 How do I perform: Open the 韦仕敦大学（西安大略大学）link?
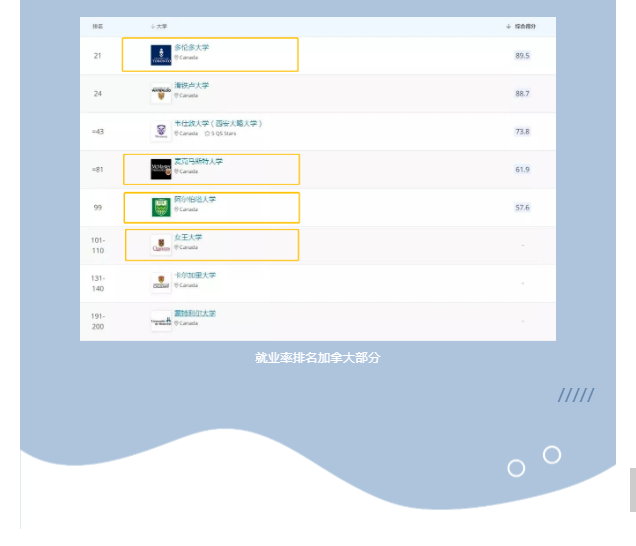pos(218,123)
